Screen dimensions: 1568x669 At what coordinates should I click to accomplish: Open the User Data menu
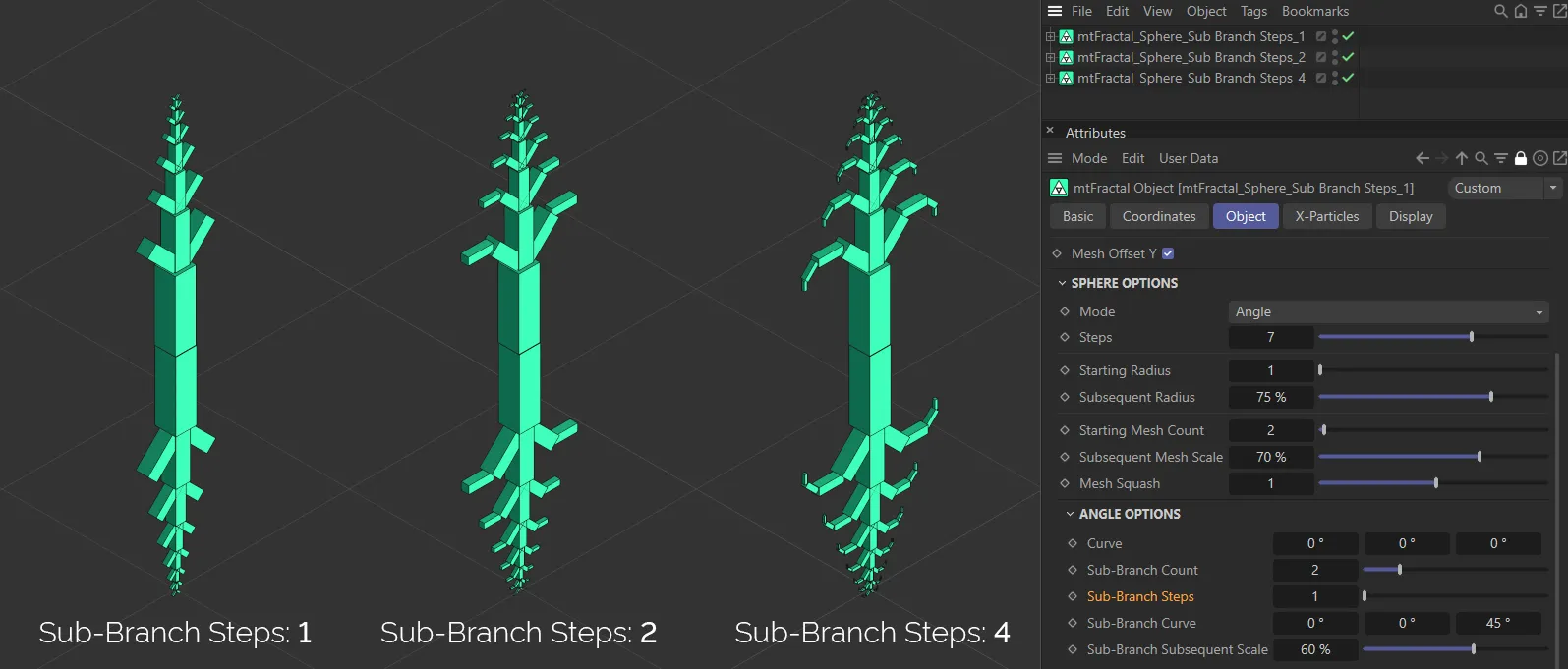[x=1189, y=158]
